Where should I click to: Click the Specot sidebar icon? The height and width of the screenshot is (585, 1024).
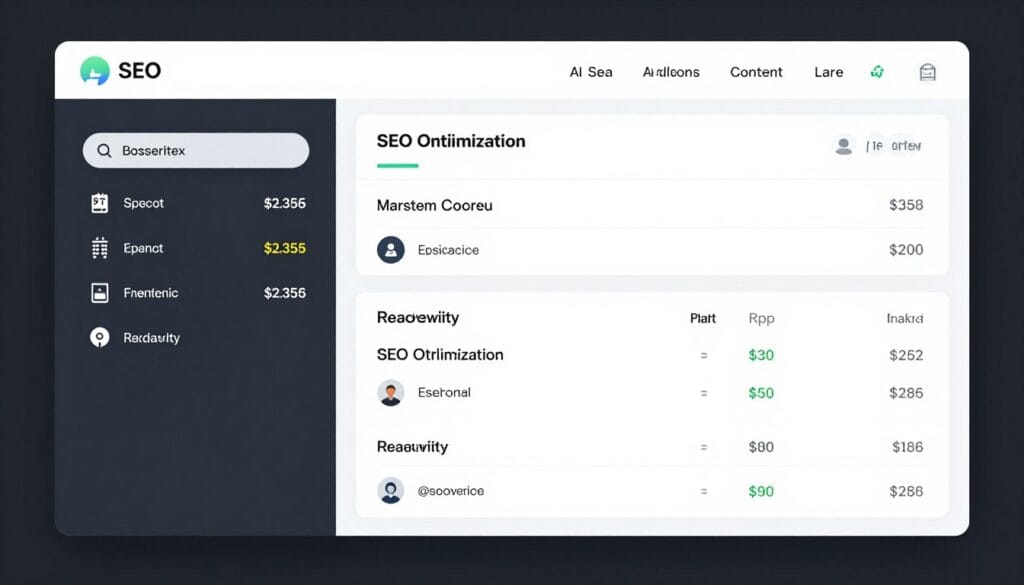click(x=99, y=203)
